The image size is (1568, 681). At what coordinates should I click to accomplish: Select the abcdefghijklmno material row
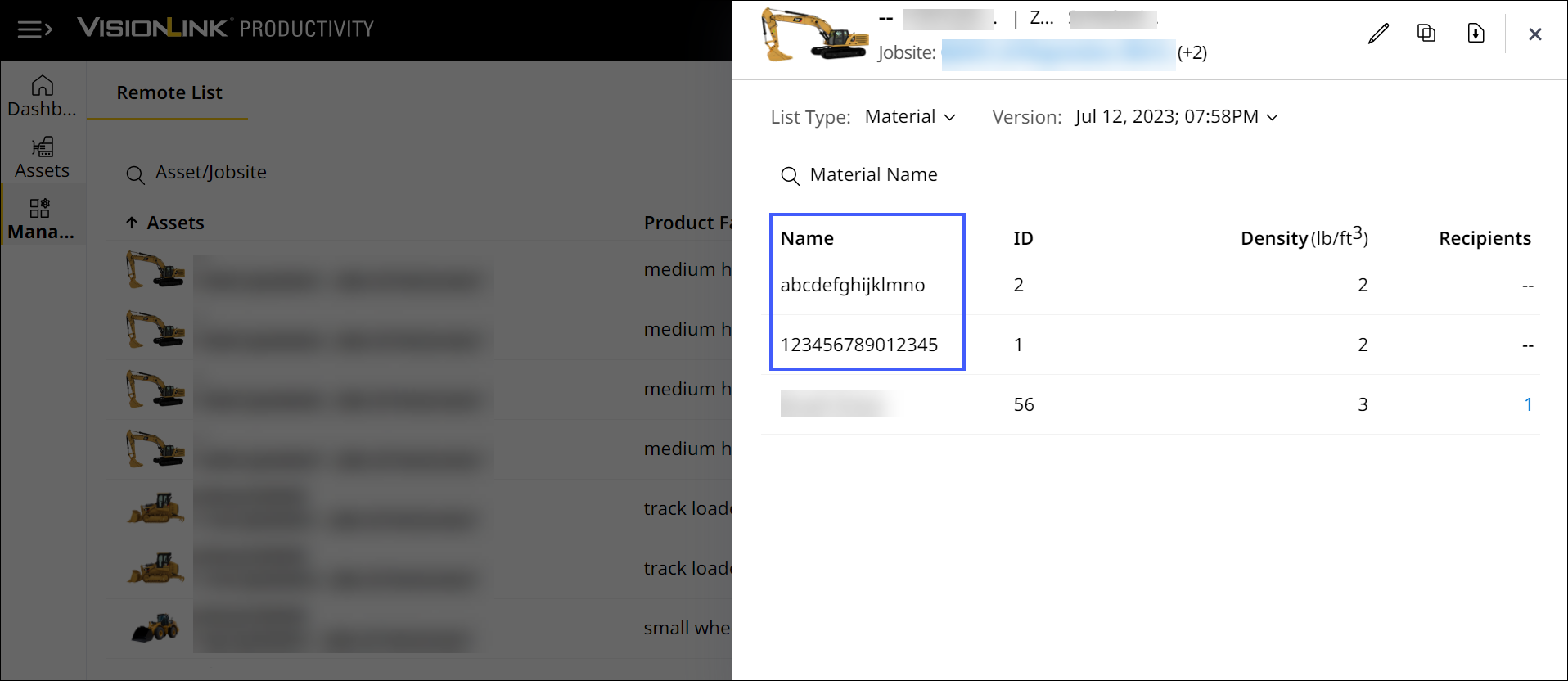tap(852, 285)
